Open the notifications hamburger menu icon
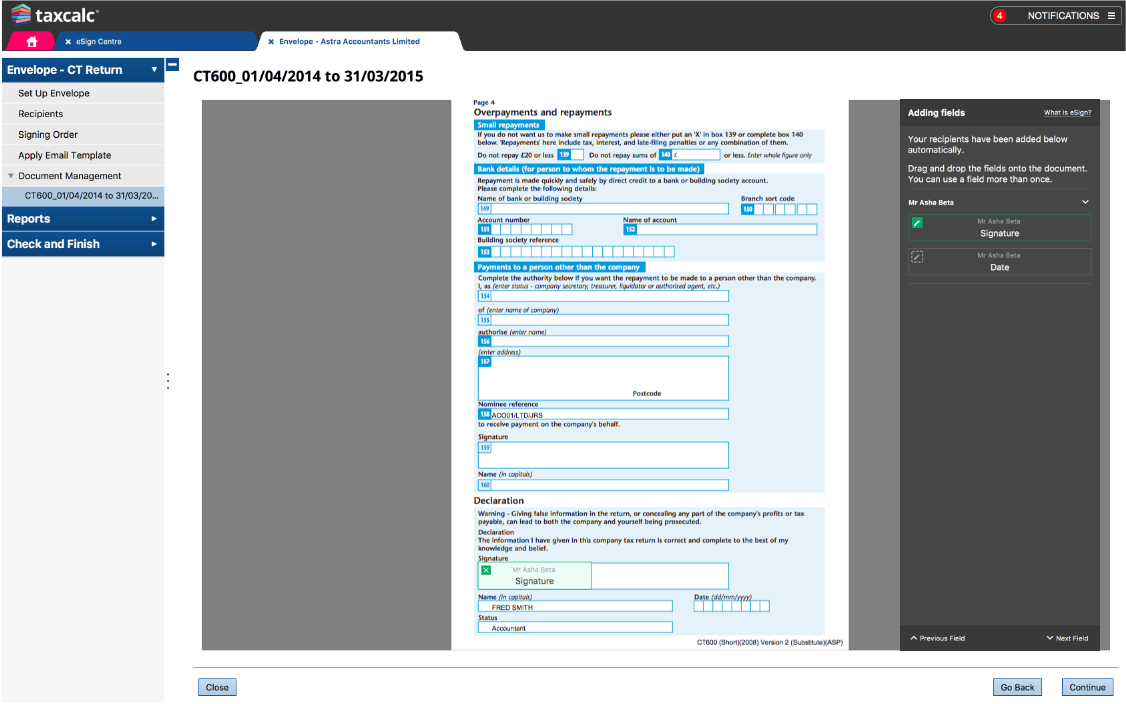 [x=1111, y=16]
